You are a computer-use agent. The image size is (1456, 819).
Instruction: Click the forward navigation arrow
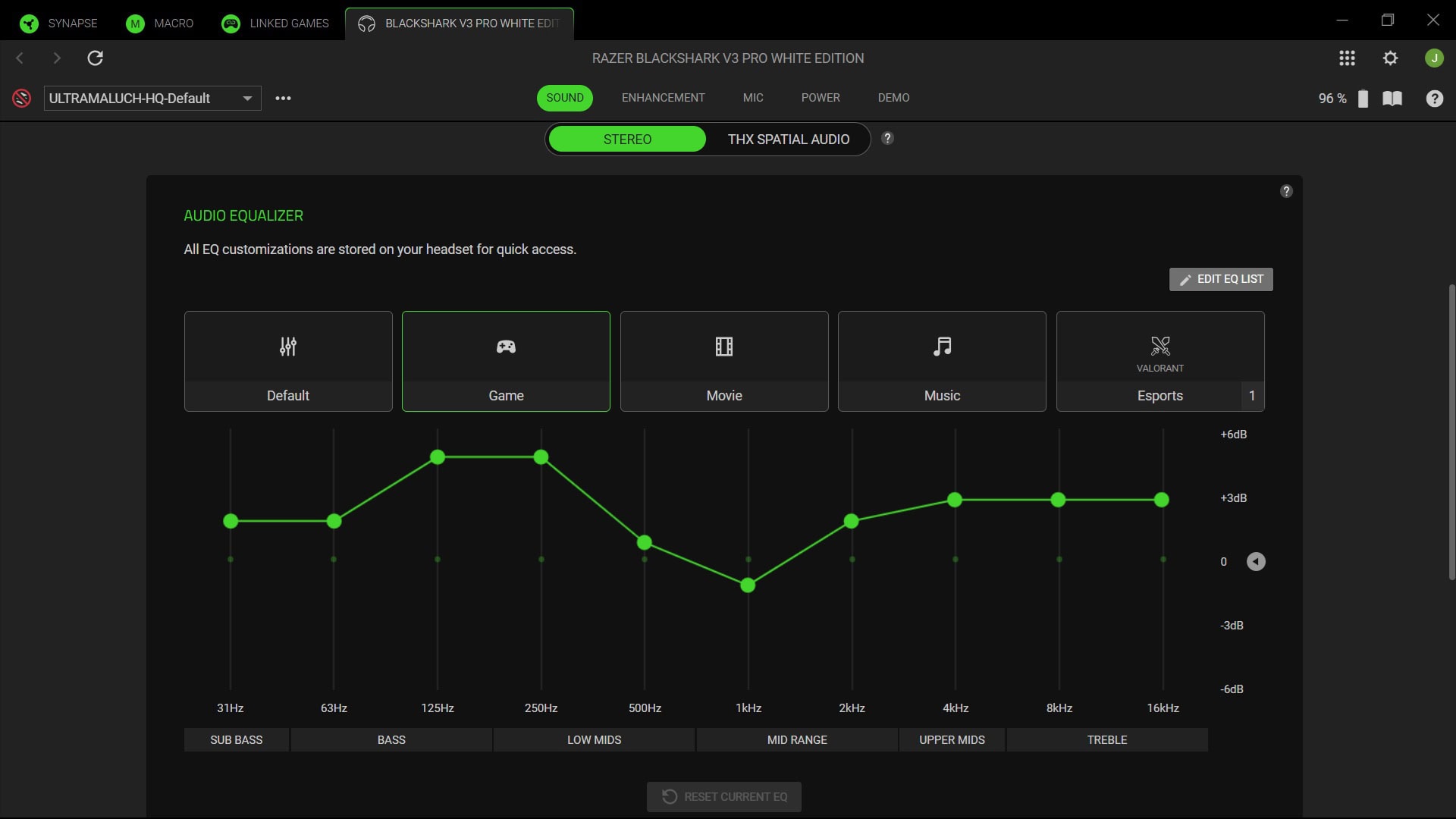click(x=57, y=58)
